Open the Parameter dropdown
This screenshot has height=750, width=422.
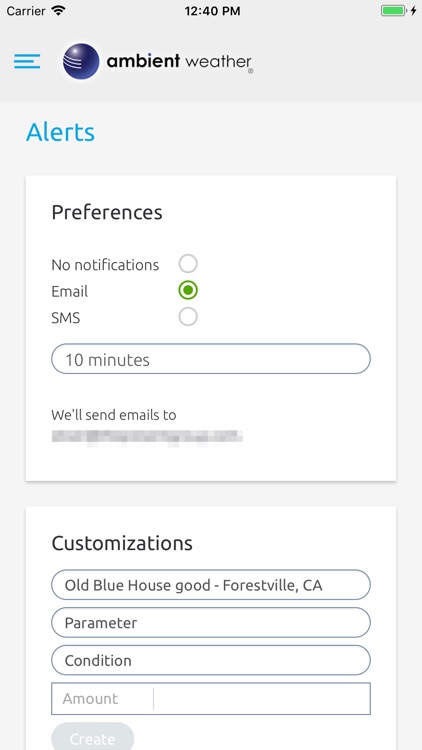(x=211, y=622)
